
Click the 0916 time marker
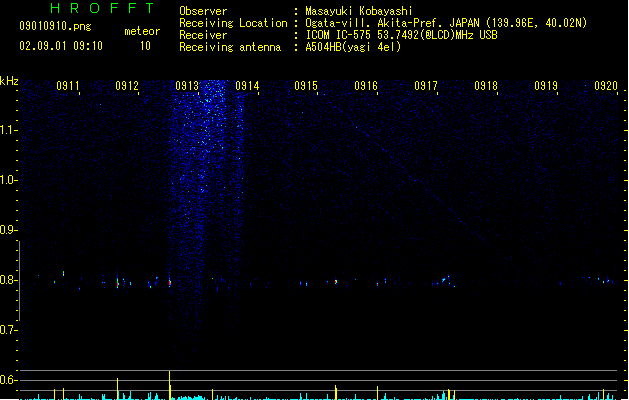[x=366, y=86]
